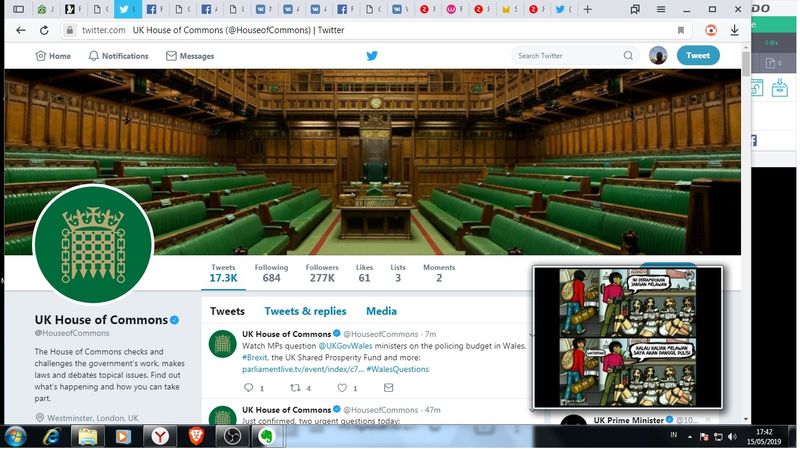Click the address bar URL field

coord(378,30)
